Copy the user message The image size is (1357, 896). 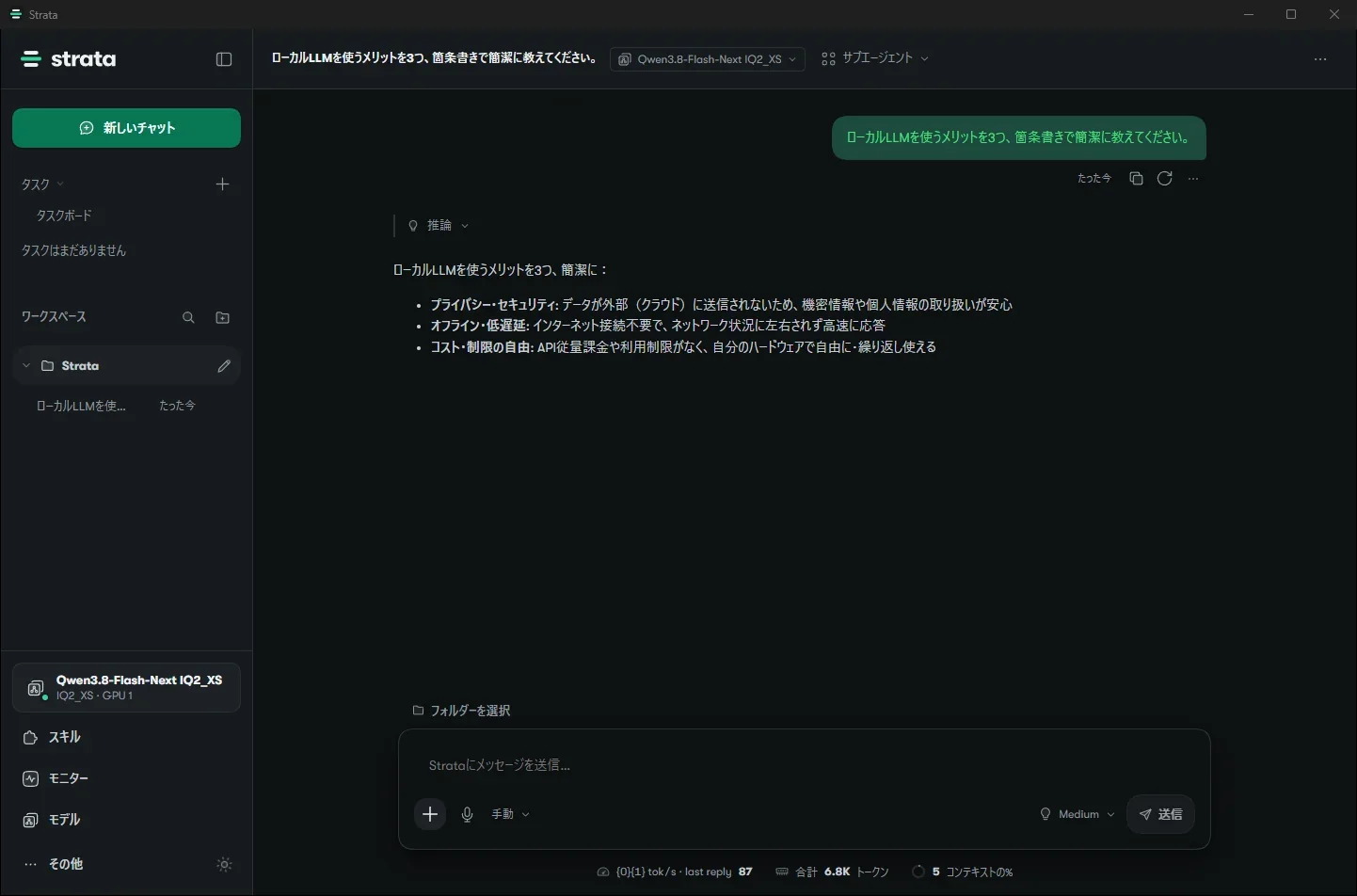pos(1136,179)
